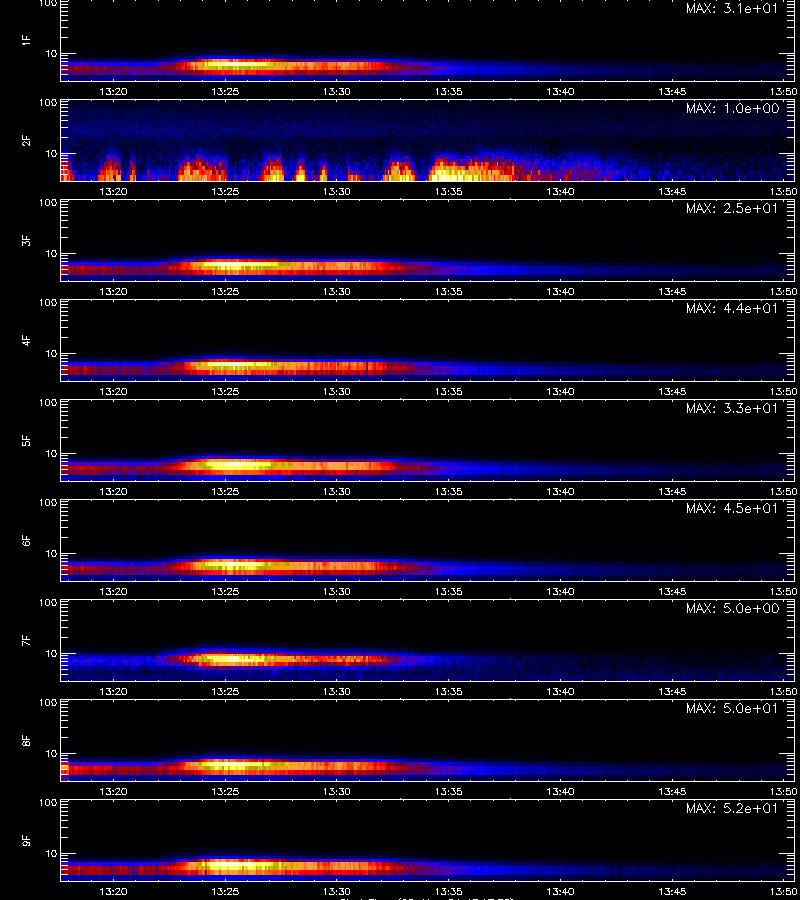Click the 13:20 time tick below panel 7F
The height and width of the screenshot is (900, 800).
pyautogui.click(x=113, y=691)
